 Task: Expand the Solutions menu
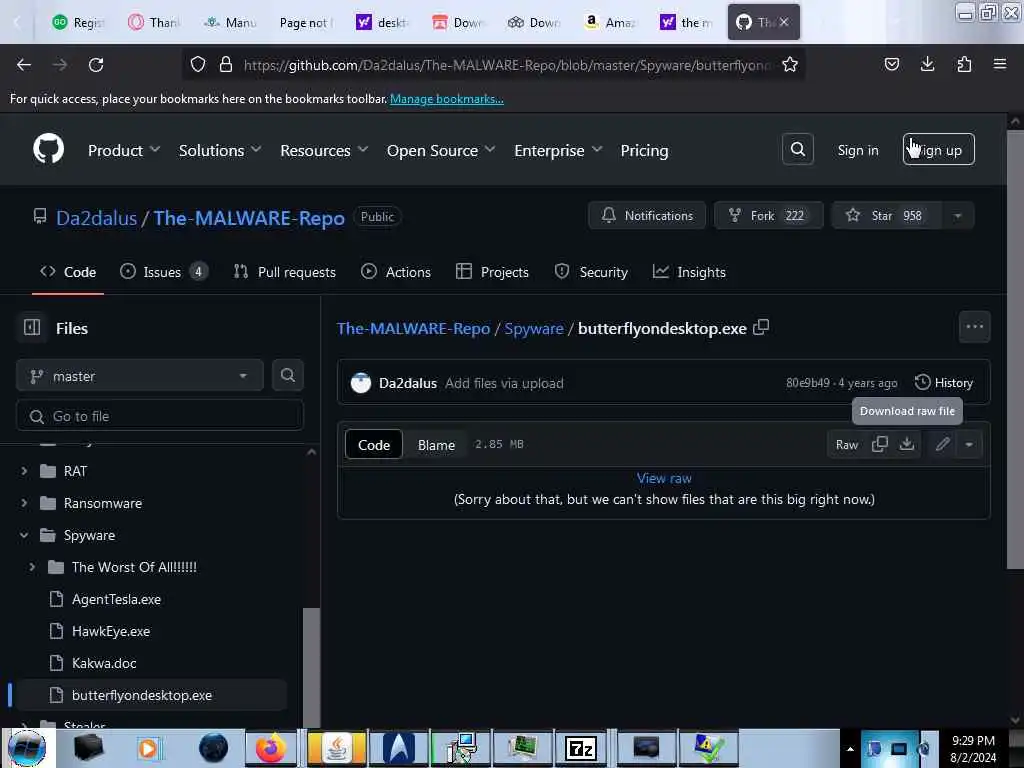pyautogui.click(x=220, y=150)
